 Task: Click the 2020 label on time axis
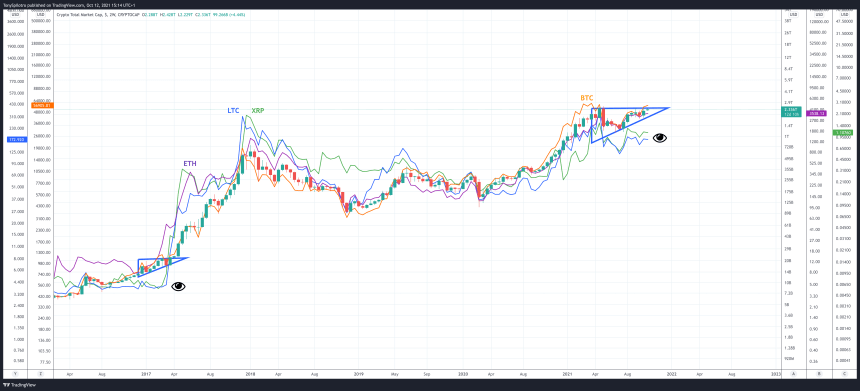(x=463, y=373)
